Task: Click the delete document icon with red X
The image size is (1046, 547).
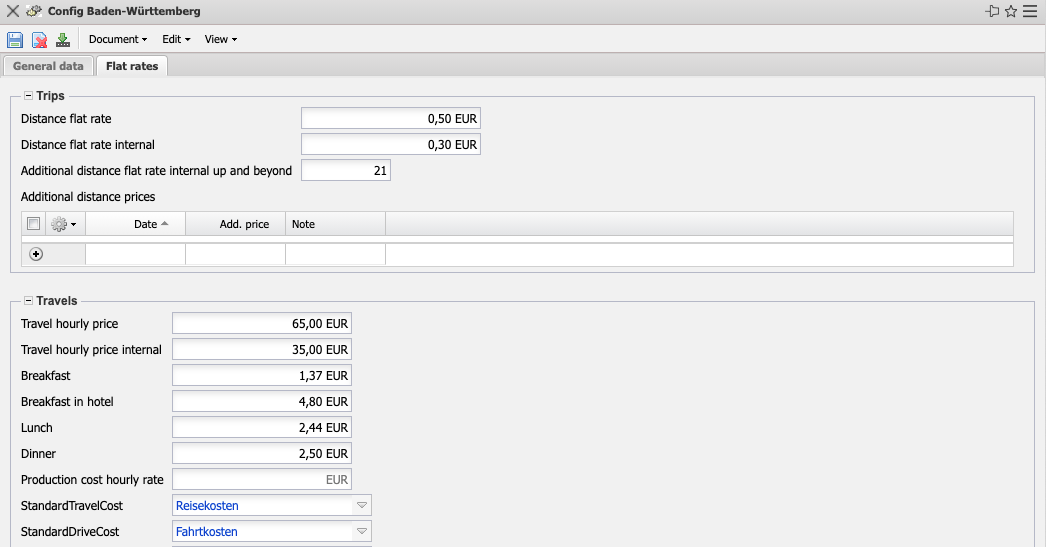Action: click(39, 40)
